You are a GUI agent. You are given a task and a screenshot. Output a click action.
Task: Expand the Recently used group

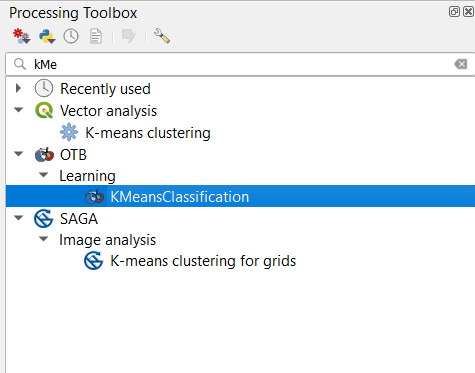[x=18, y=88]
